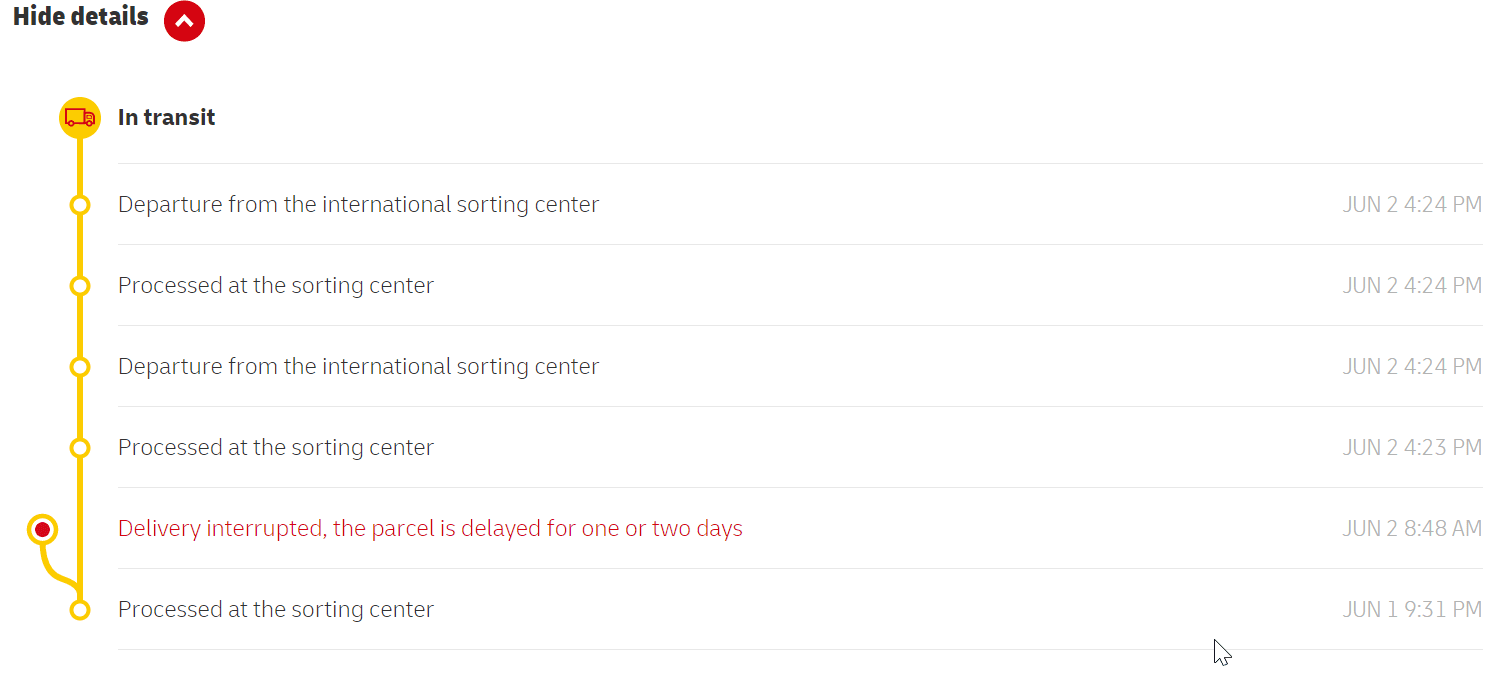
Task: Select the timeline dot for the JUN 1 9:31 PM event
Action: (x=80, y=610)
